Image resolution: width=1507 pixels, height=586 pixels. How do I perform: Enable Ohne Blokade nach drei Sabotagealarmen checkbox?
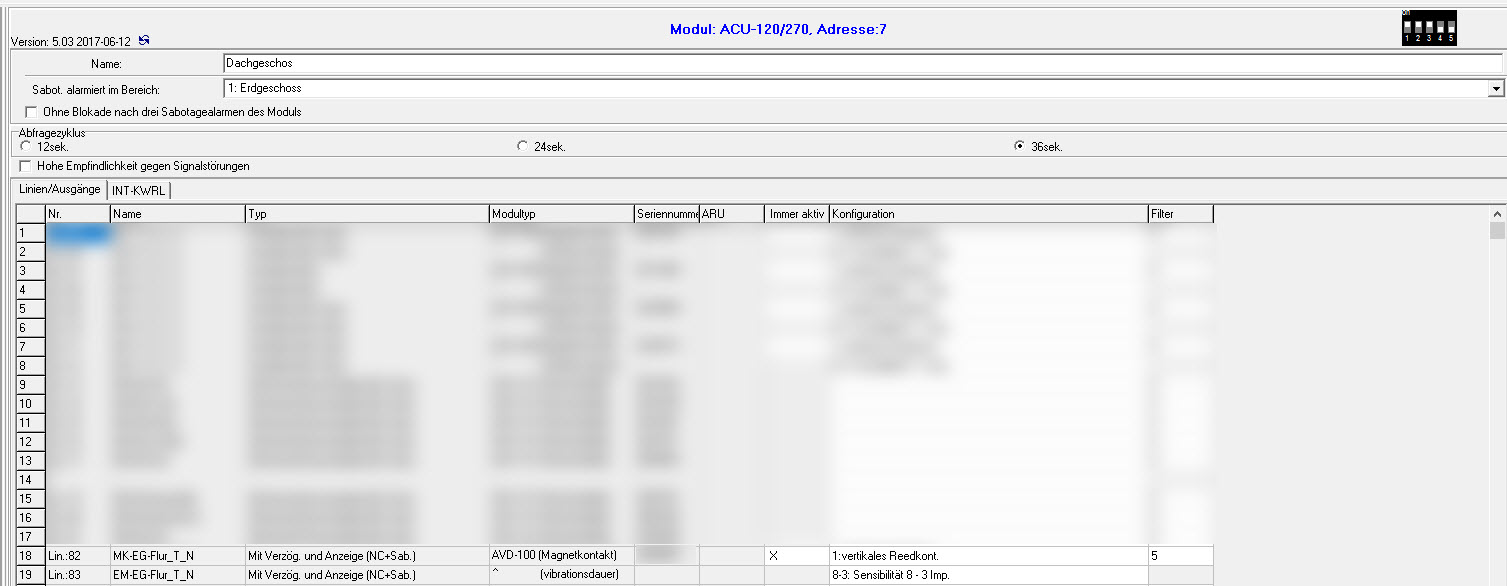tap(30, 112)
